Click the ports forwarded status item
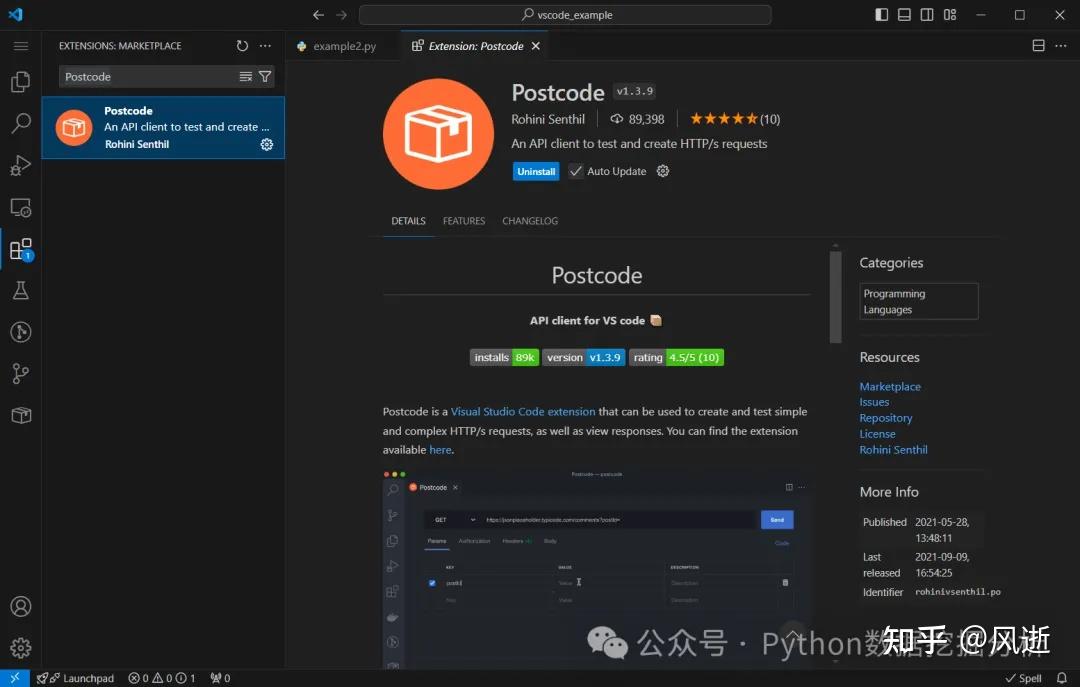Image resolution: width=1080 pixels, height=687 pixels. (x=220, y=678)
